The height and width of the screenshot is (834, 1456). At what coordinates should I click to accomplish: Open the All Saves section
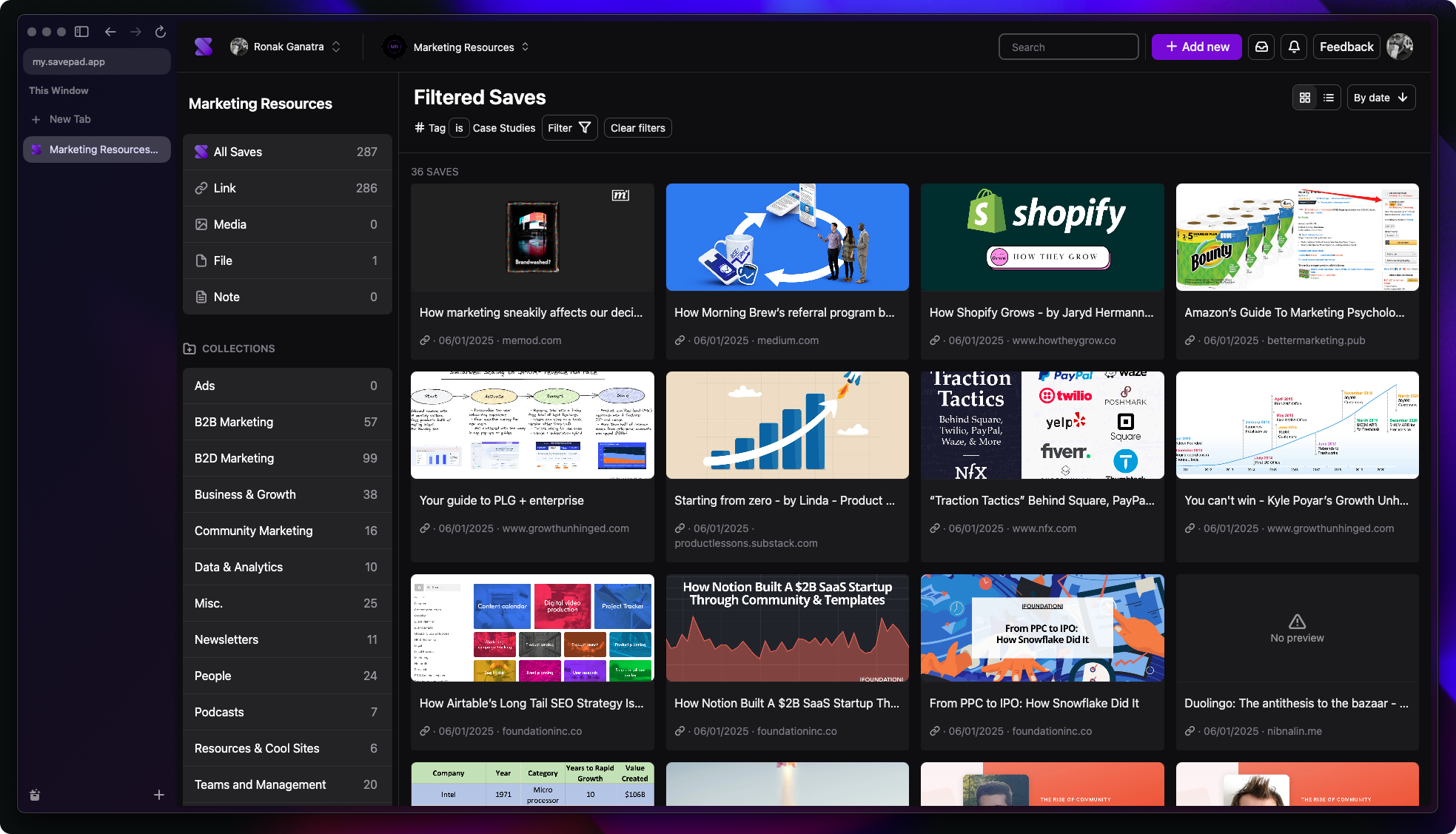[x=286, y=152]
